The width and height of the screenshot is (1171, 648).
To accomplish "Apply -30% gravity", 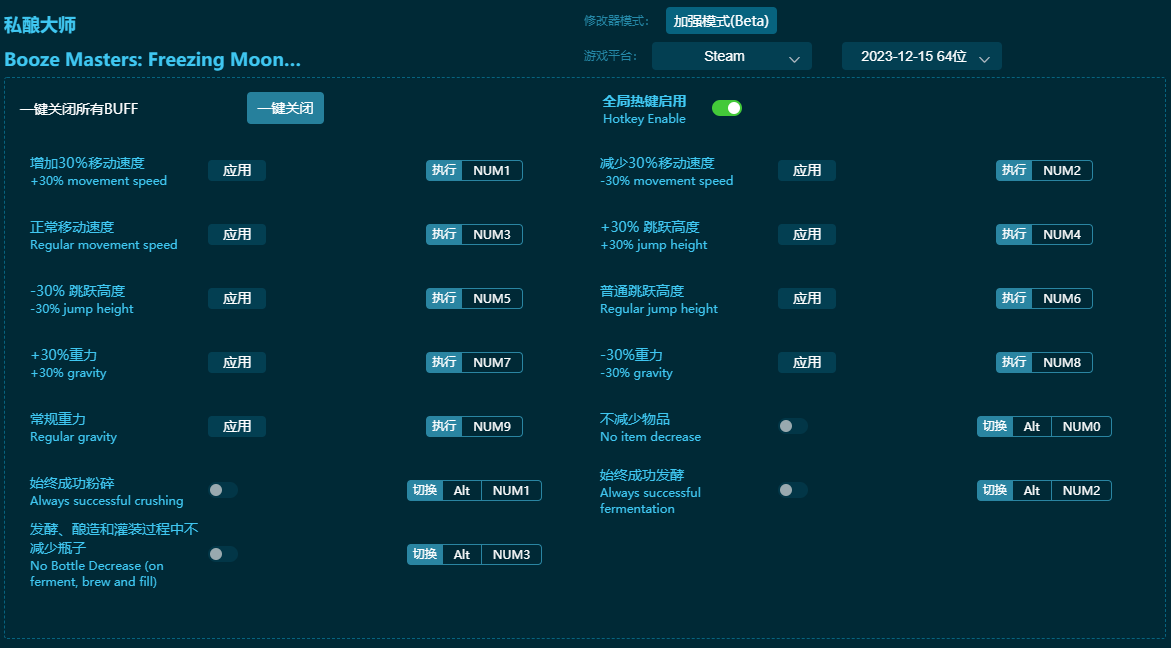I will (x=807, y=362).
